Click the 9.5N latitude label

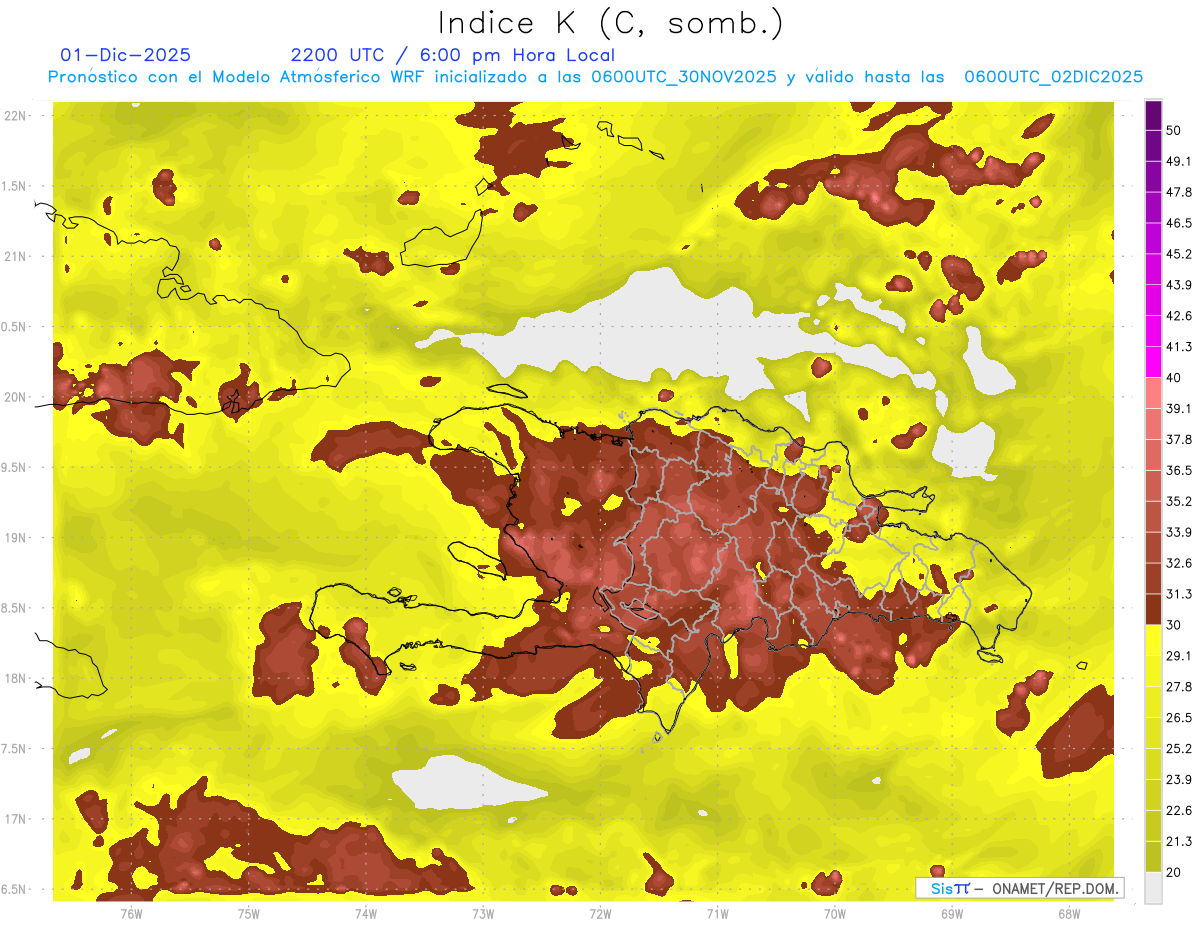15,468
